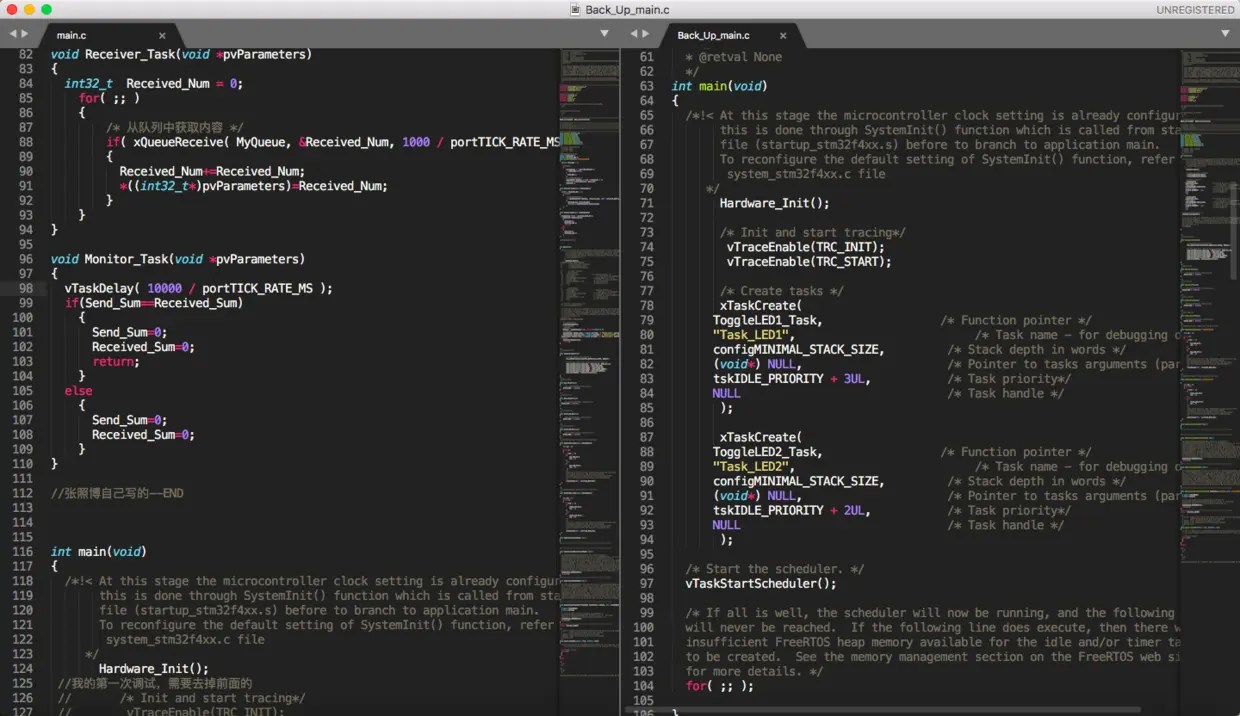Click the document icon in the window title bar
Image resolution: width=1240 pixels, height=716 pixels.
pos(575,9)
